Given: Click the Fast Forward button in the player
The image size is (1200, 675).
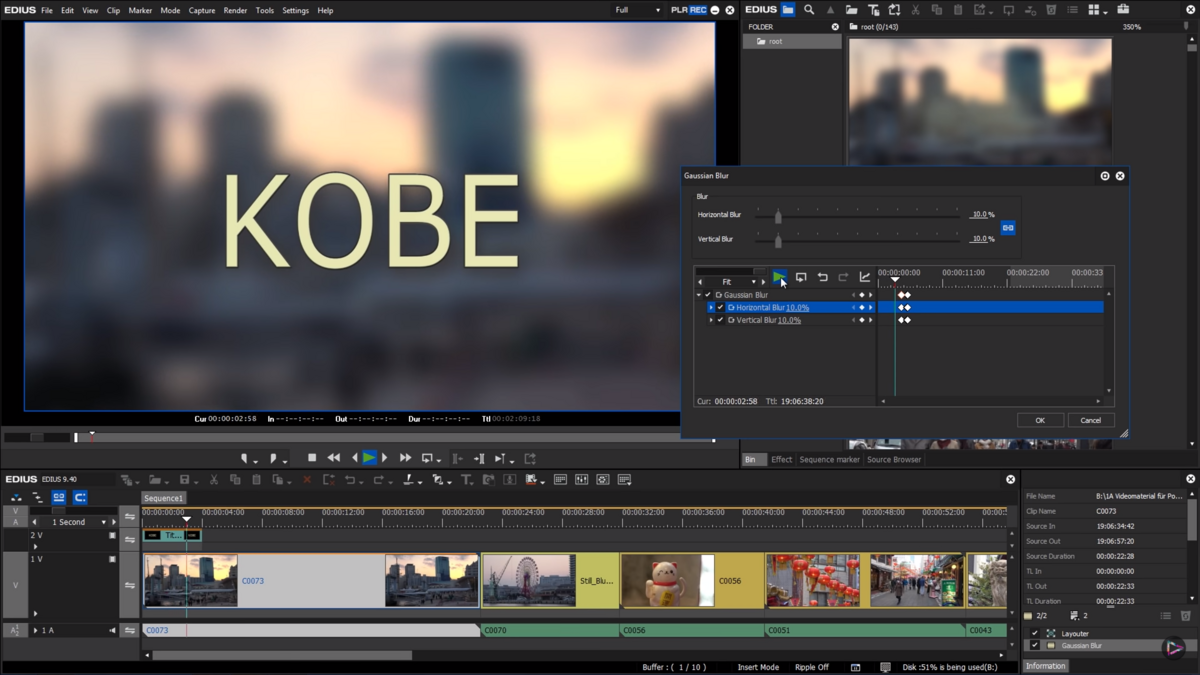Looking at the screenshot, I should pos(405,458).
